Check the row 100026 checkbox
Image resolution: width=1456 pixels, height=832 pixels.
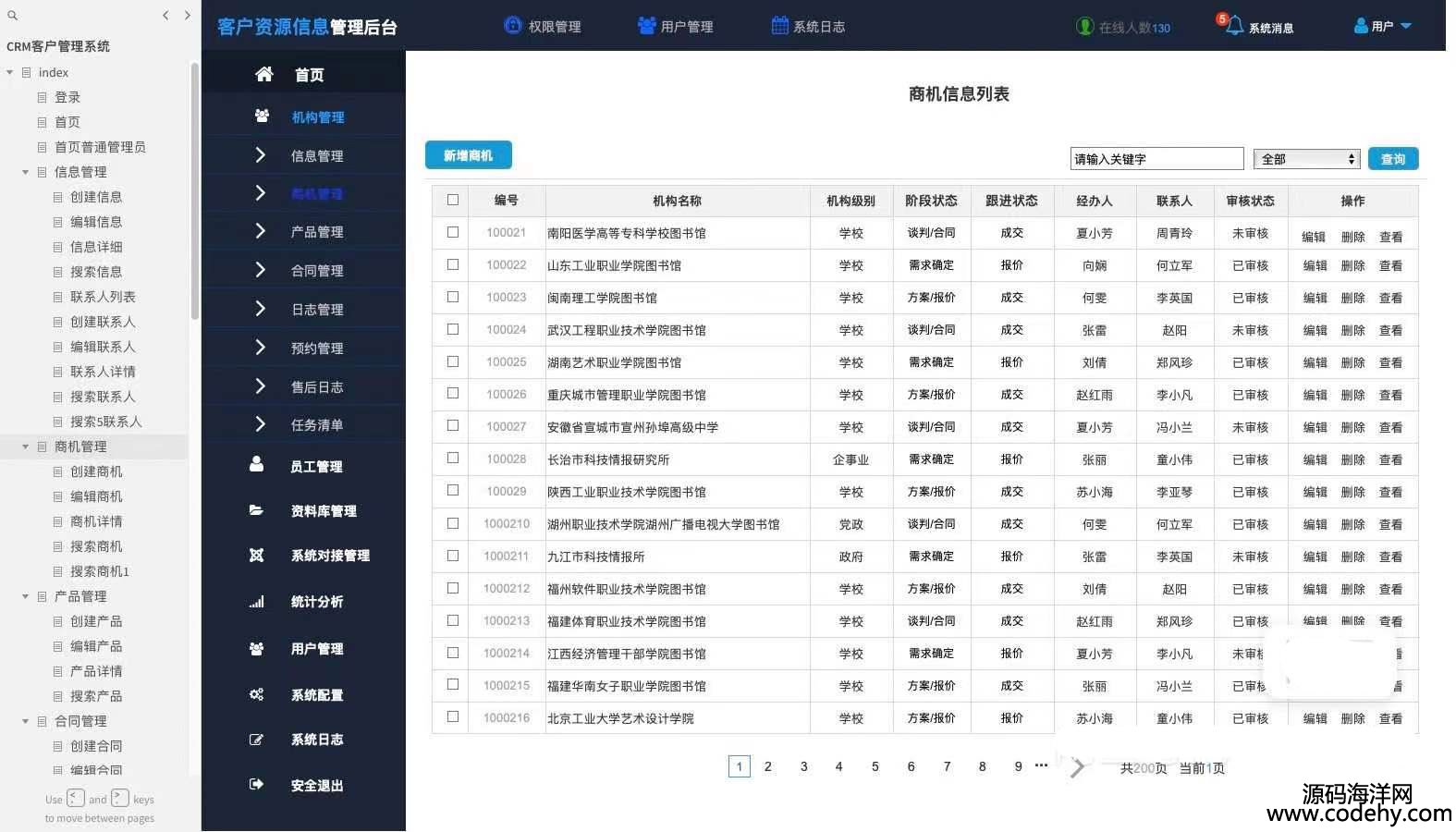click(453, 393)
